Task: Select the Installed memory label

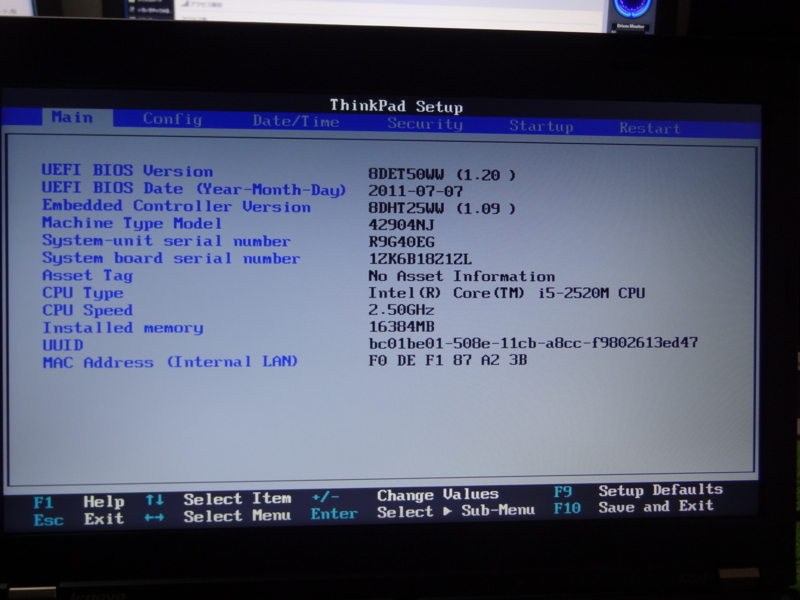Action: point(122,328)
